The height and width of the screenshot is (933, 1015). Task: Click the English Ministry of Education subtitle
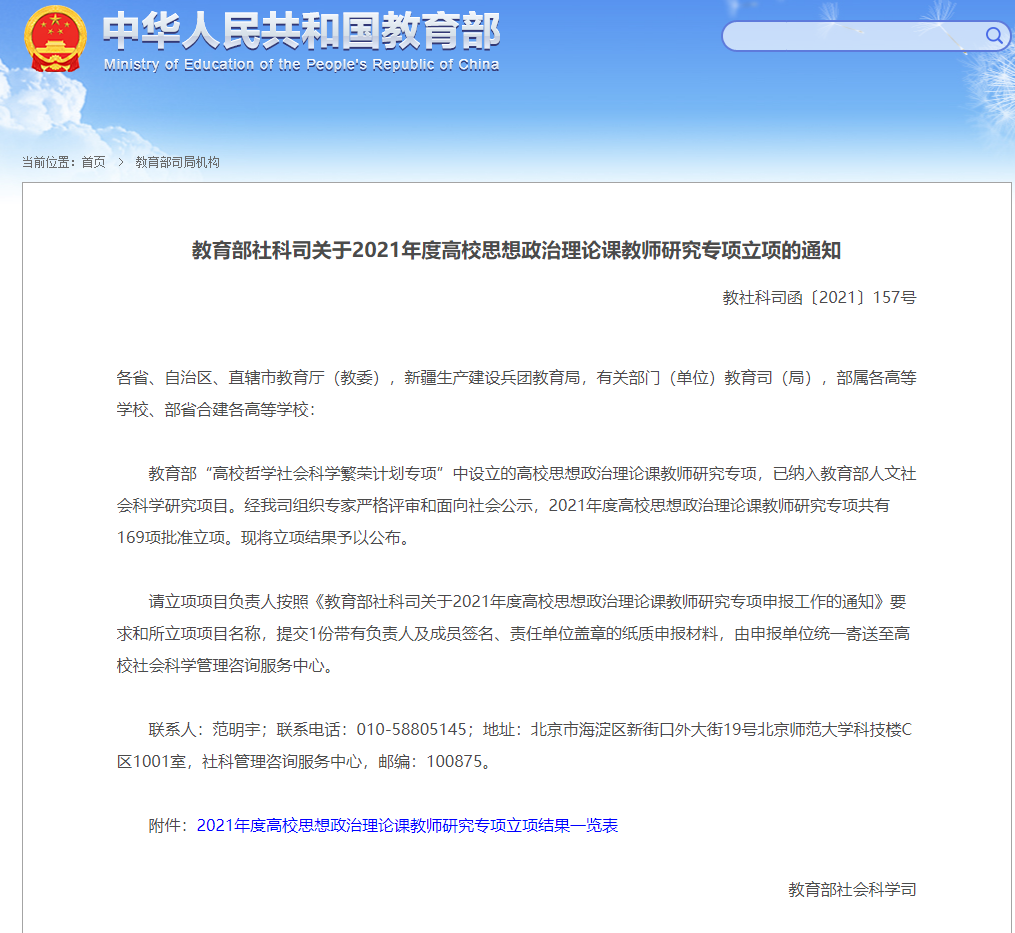pos(301,65)
